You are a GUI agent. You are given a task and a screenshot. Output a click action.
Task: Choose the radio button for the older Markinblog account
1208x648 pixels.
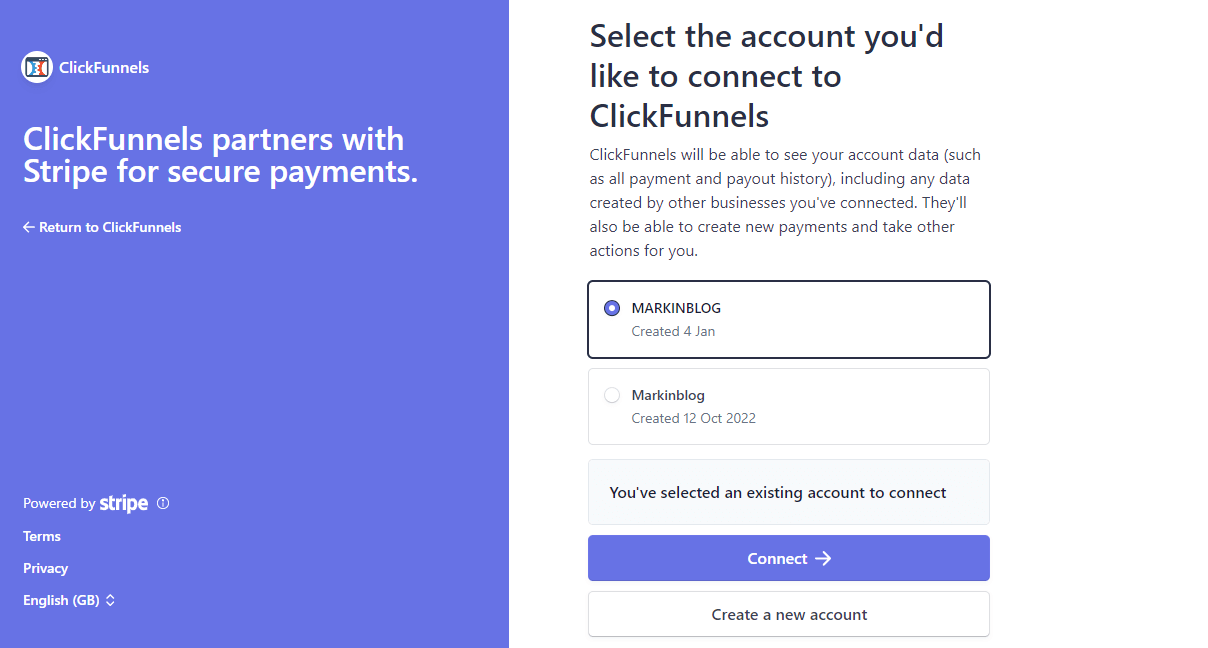(611, 395)
